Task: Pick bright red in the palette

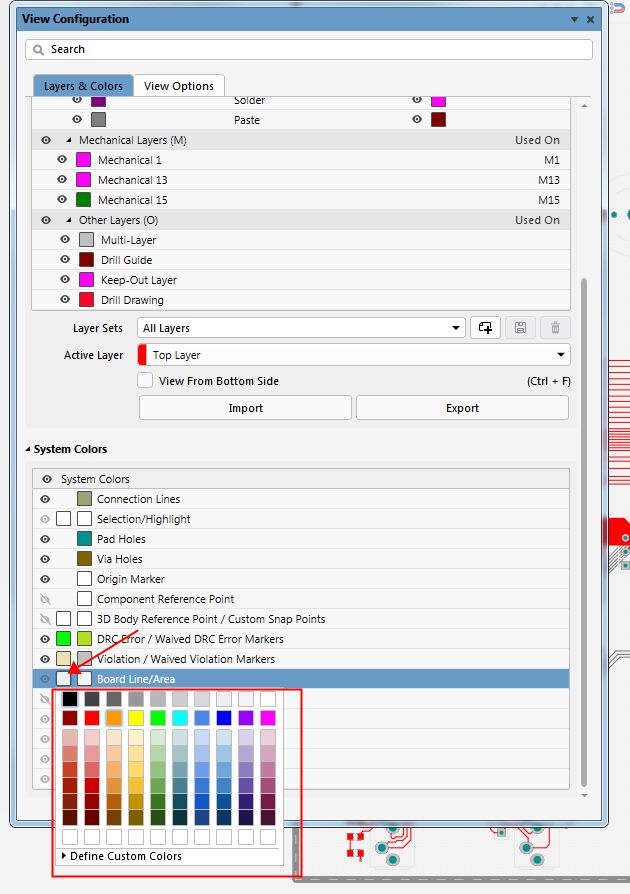Action: point(92,718)
